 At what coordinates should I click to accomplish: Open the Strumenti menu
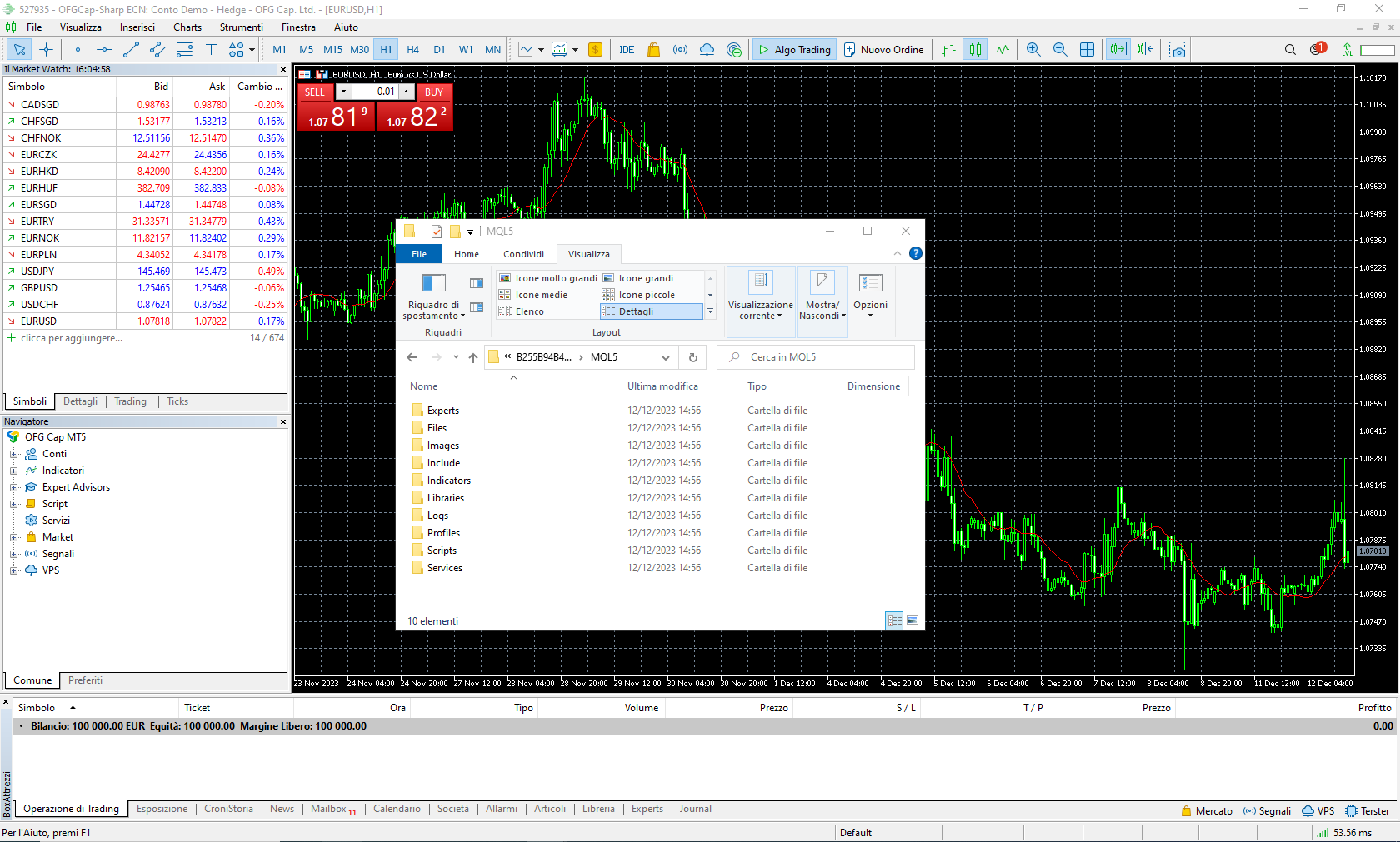pos(241,27)
